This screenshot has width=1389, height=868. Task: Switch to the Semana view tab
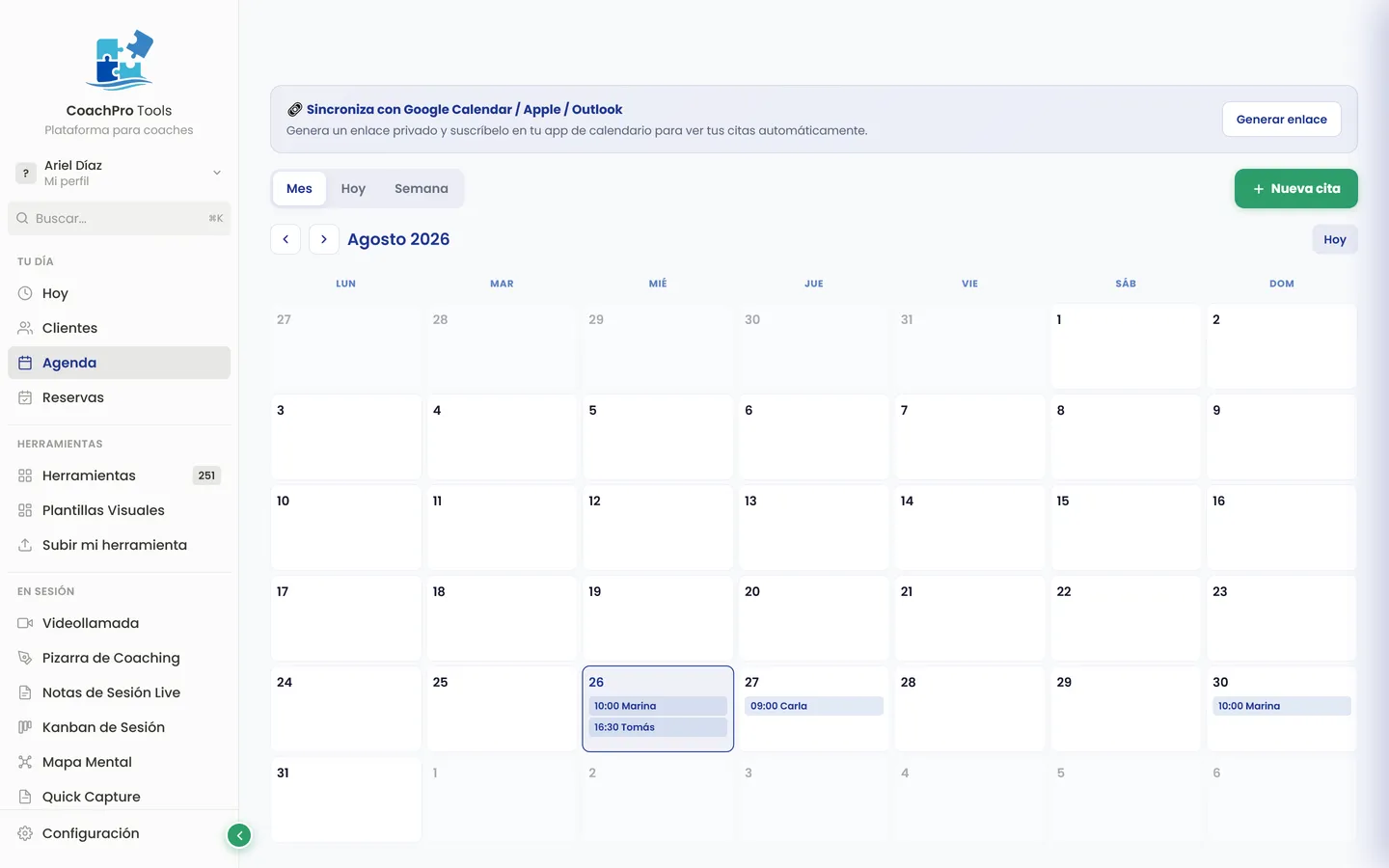422,189
